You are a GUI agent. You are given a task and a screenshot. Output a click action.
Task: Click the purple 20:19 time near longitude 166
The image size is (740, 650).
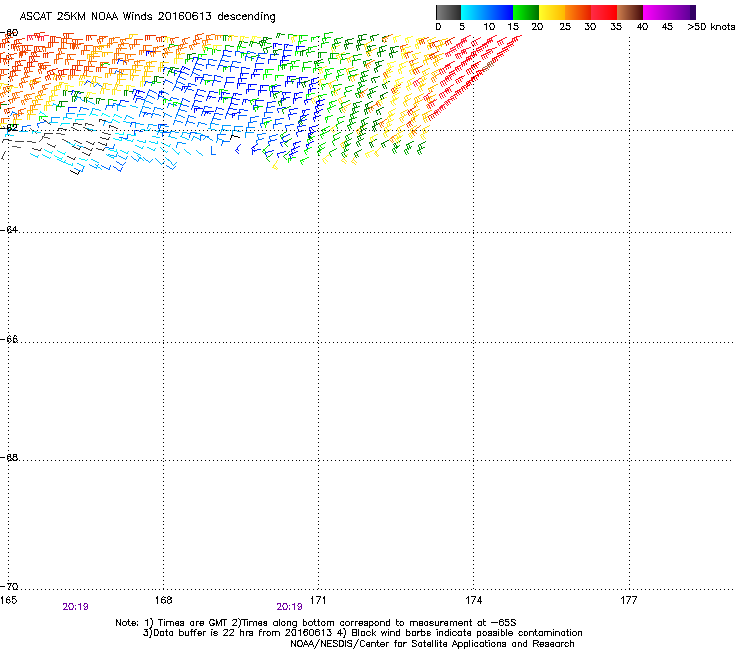76,607
